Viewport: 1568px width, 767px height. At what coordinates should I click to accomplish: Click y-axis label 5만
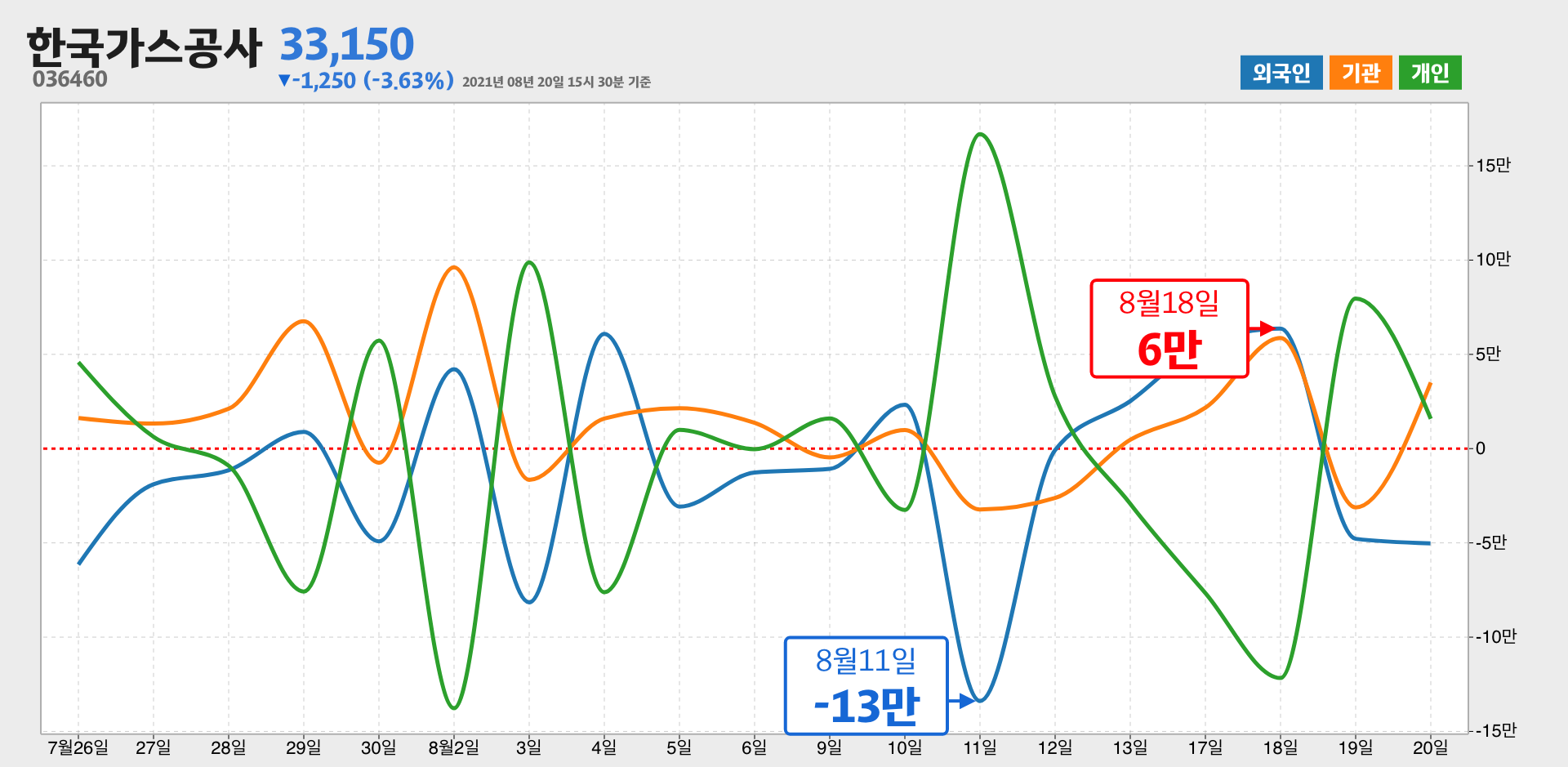(x=1489, y=354)
